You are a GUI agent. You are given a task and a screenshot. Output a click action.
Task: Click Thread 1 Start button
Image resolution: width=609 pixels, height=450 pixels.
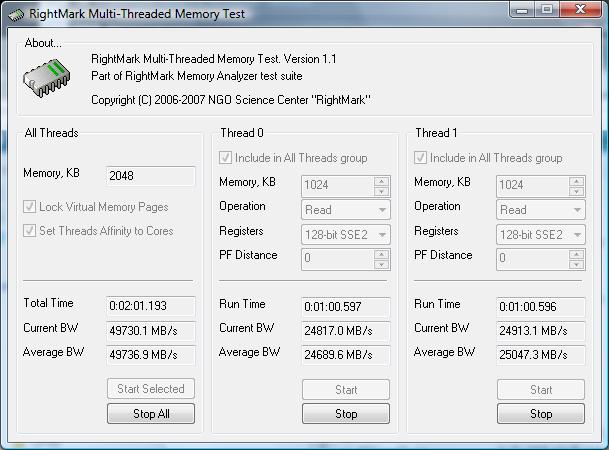click(541, 389)
